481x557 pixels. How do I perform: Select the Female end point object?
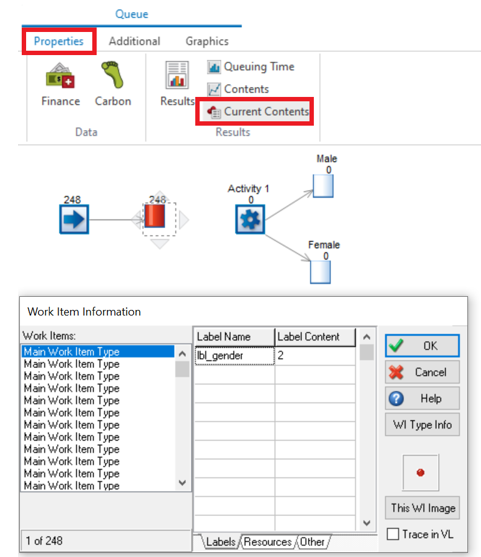point(320,272)
